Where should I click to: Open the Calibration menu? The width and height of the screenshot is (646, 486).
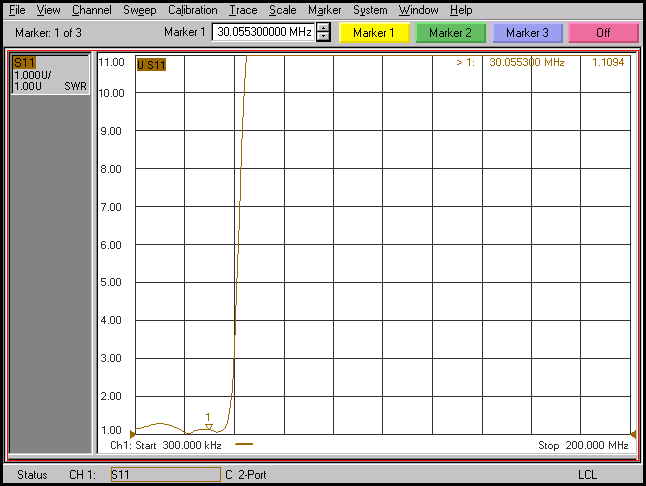(x=192, y=10)
